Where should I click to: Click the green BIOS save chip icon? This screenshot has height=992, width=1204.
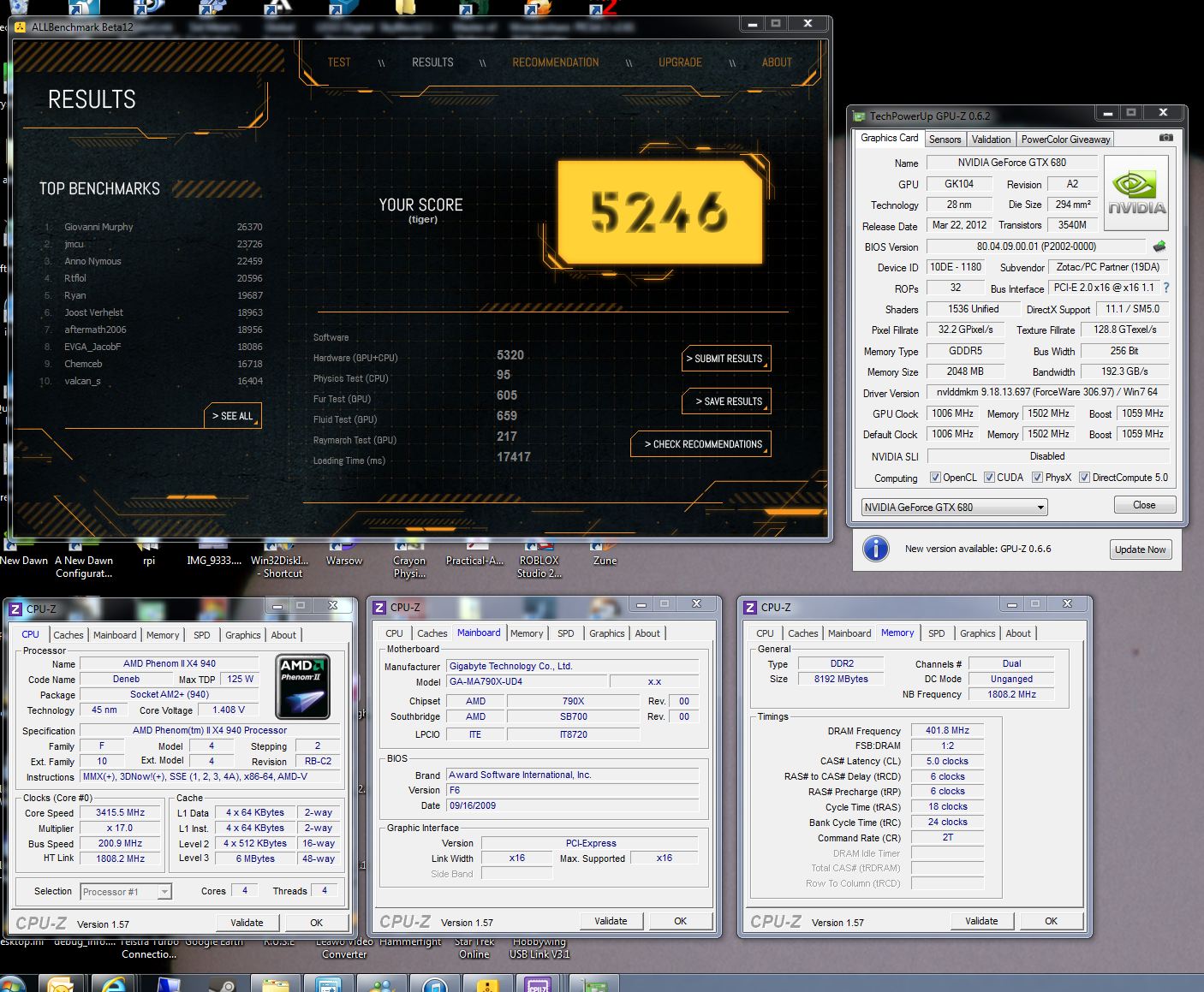[x=1159, y=247]
